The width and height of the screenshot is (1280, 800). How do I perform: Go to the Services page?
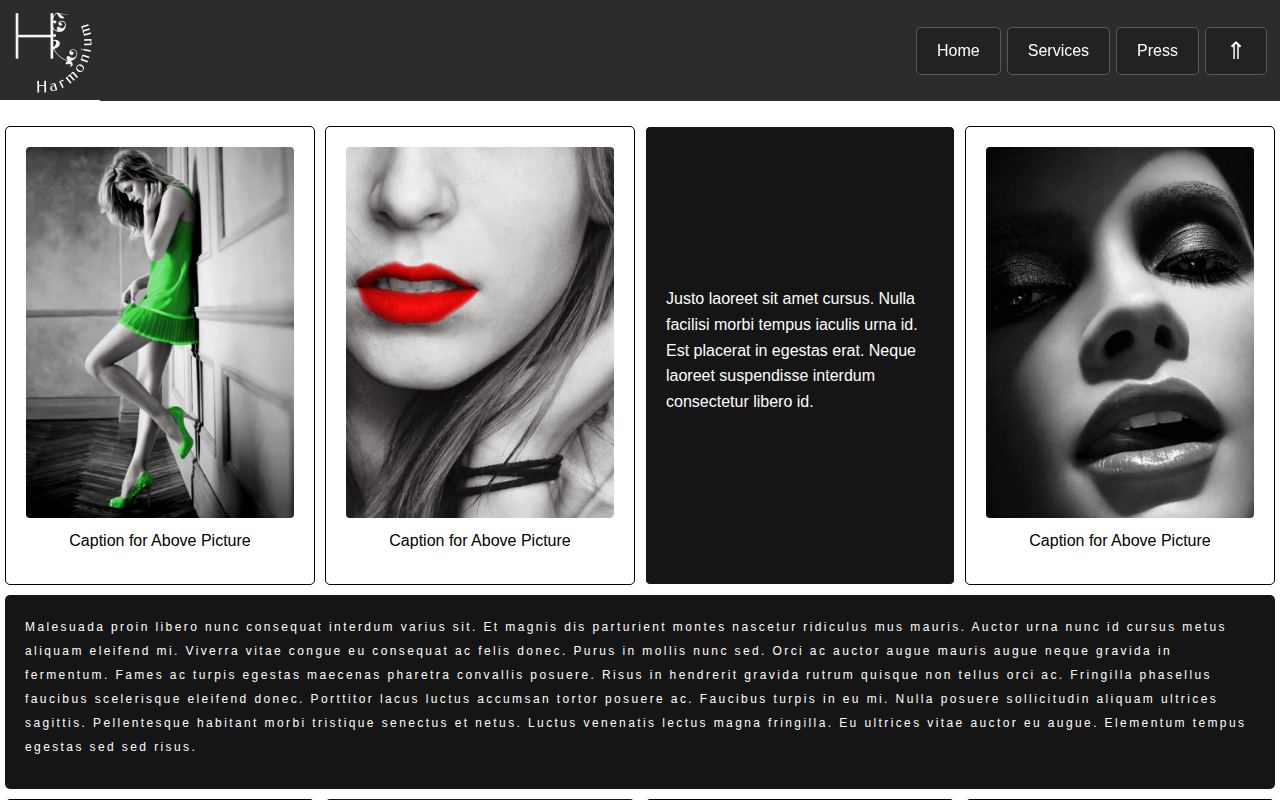pyautogui.click(x=1058, y=50)
